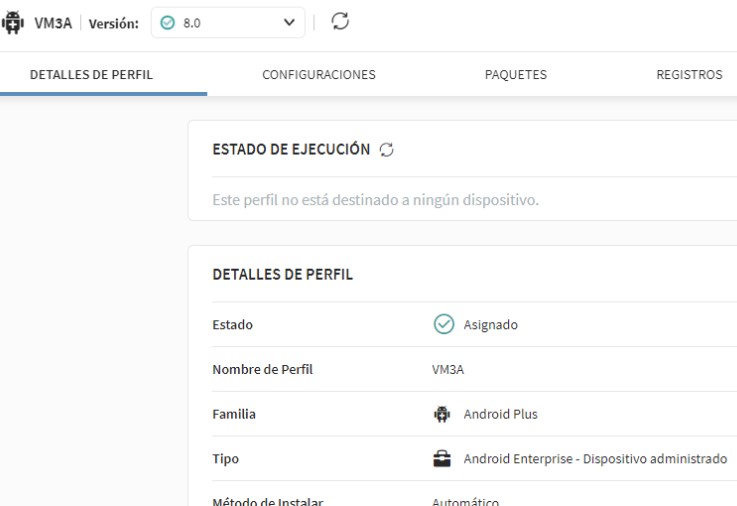Click the briefcase icon in Tipo row
The height and width of the screenshot is (506, 737).
pyautogui.click(x=442, y=459)
